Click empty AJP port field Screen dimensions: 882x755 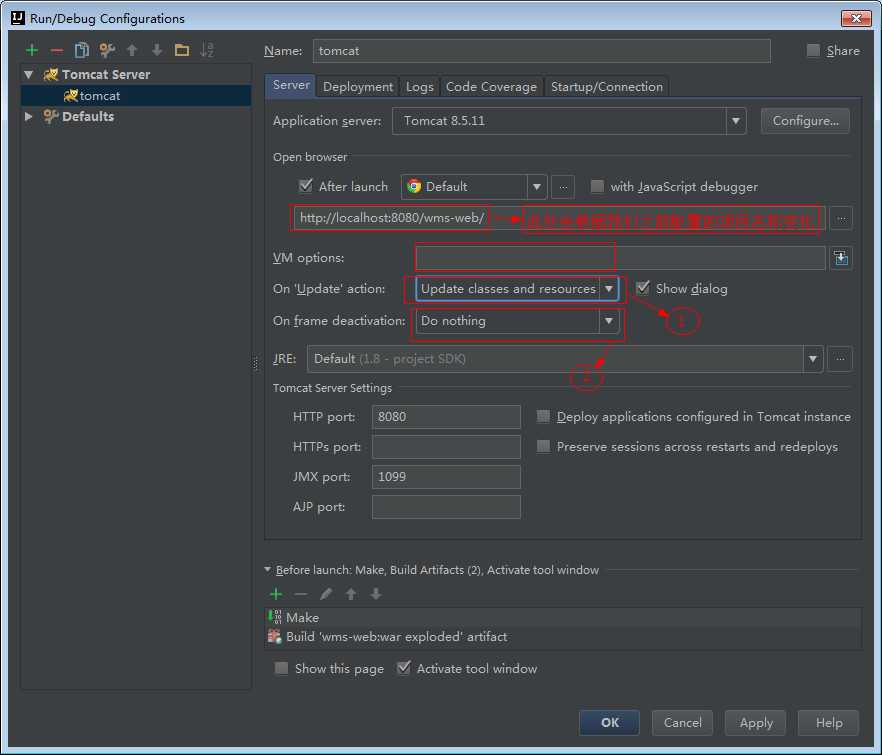pyautogui.click(x=446, y=507)
